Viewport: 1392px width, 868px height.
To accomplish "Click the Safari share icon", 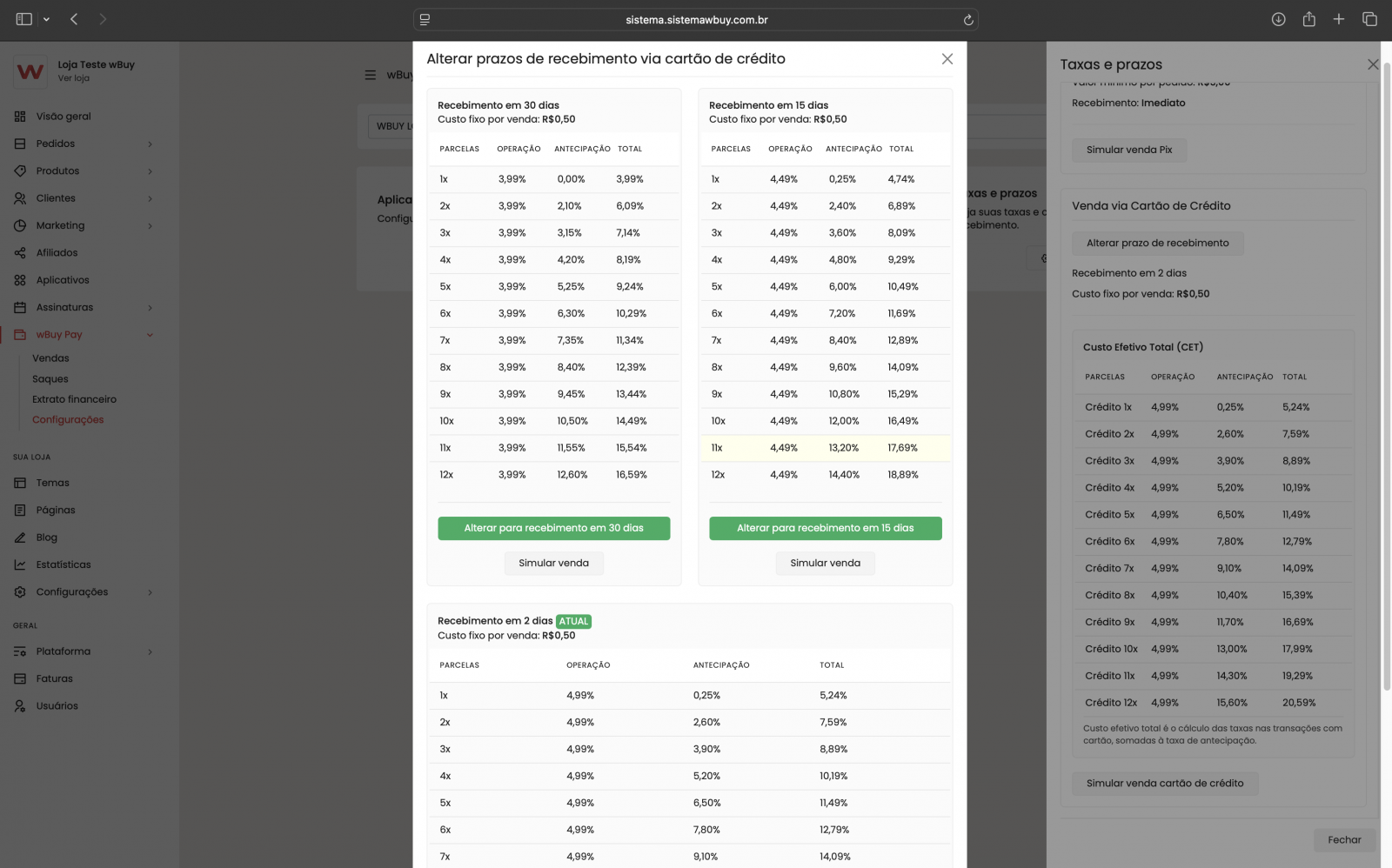I will (1308, 19).
